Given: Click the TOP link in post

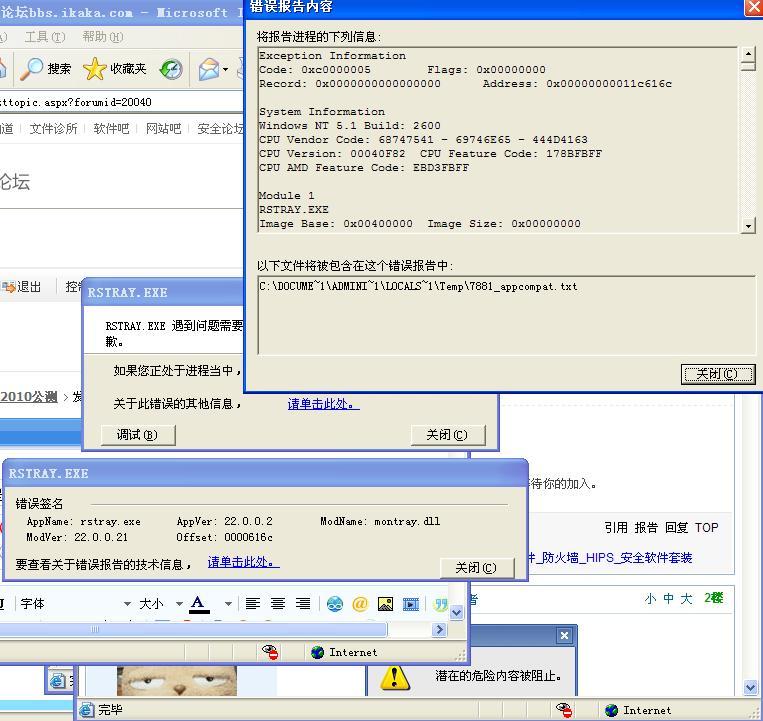Looking at the screenshot, I should (x=707, y=528).
